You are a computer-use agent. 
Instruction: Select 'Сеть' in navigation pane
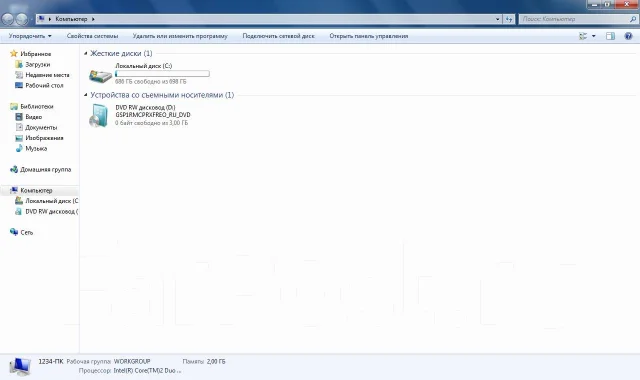[22, 232]
